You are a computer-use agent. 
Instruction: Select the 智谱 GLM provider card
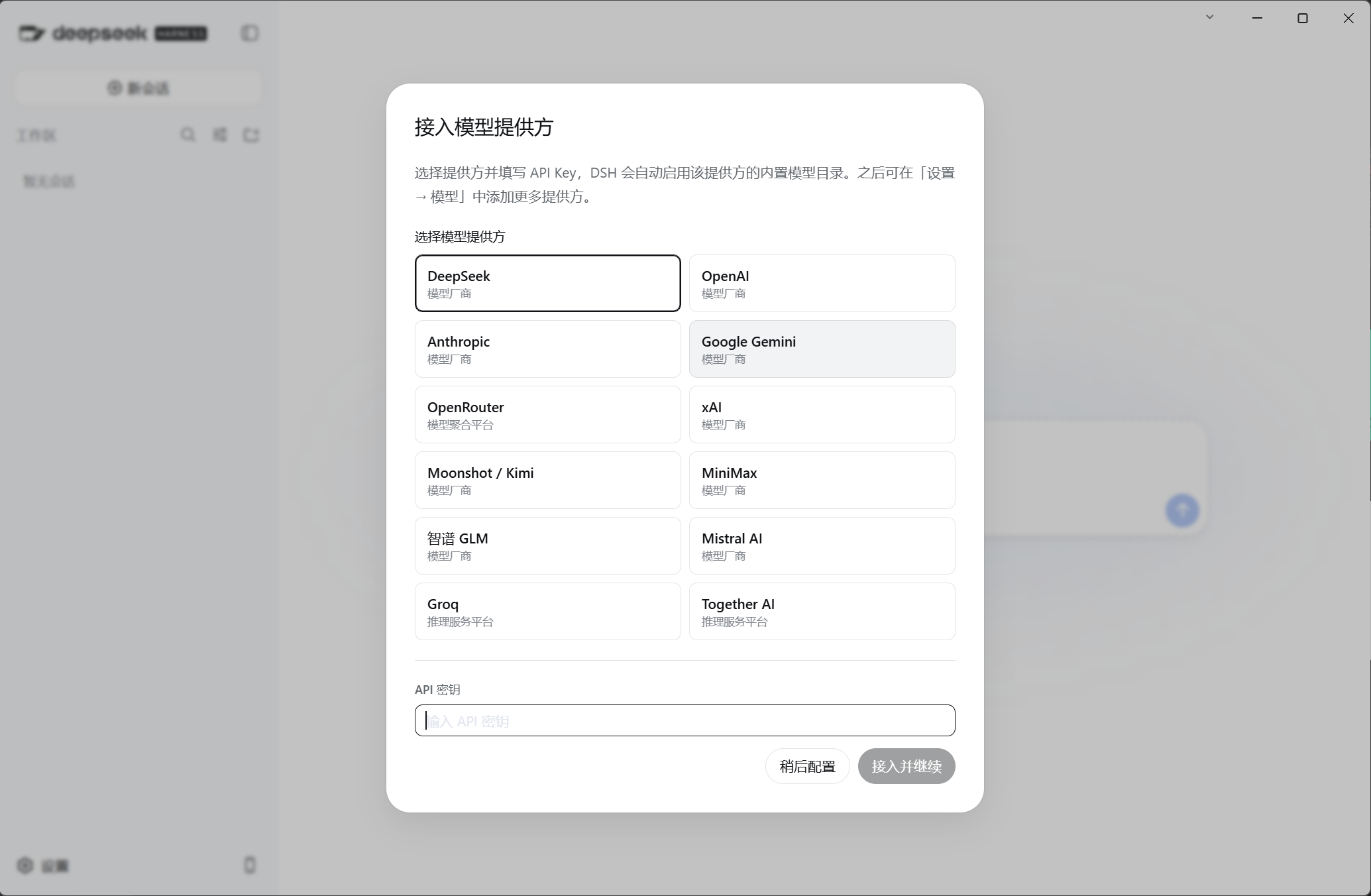(547, 545)
